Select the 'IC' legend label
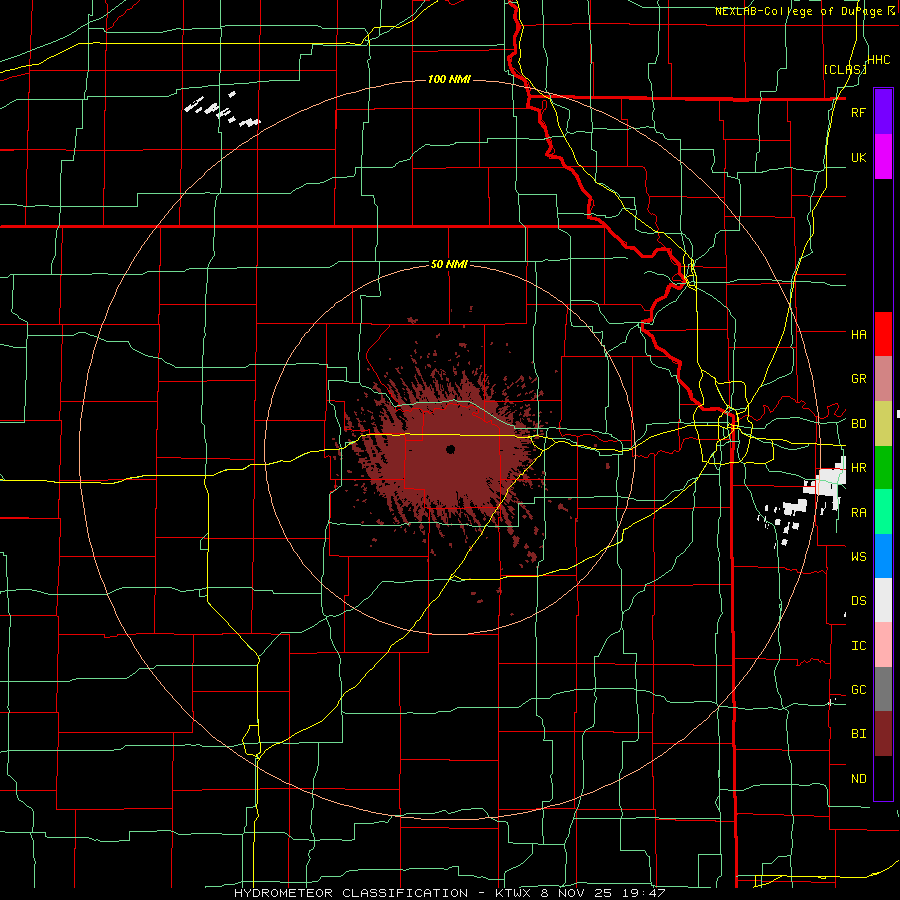This screenshot has width=900, height=900. [858, 646]
